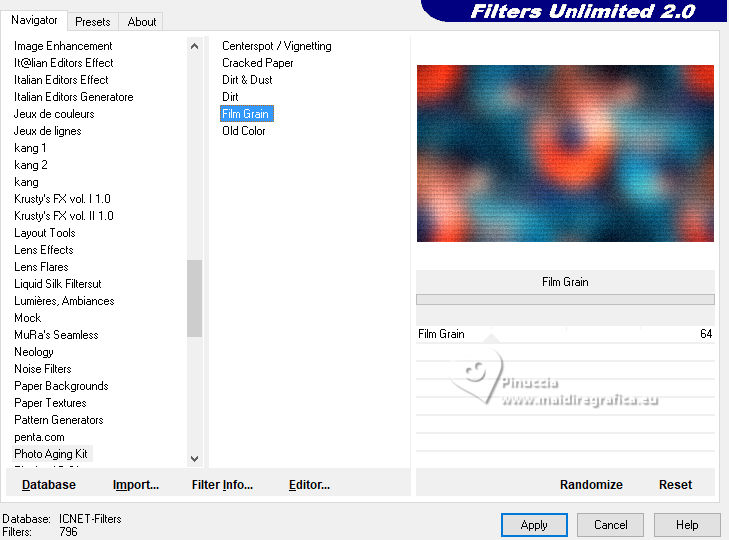Select Layout Tools category

45,233
